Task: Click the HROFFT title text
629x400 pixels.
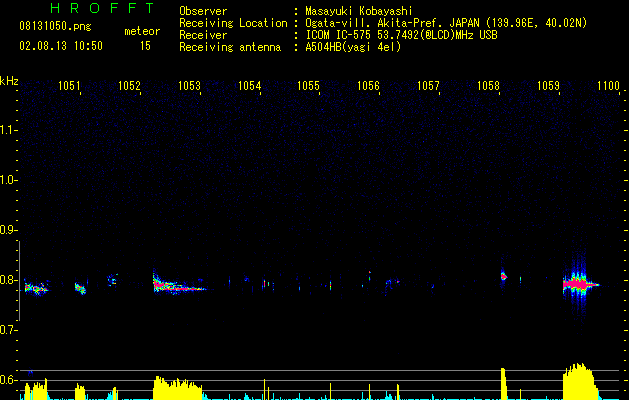Action: click(103, 8)
